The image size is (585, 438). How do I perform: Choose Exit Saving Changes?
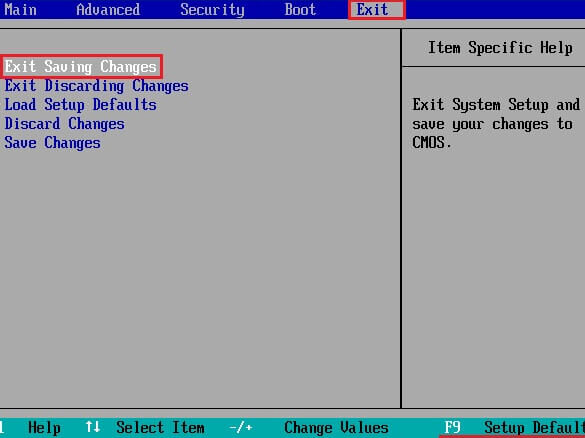tap(81, 67)
